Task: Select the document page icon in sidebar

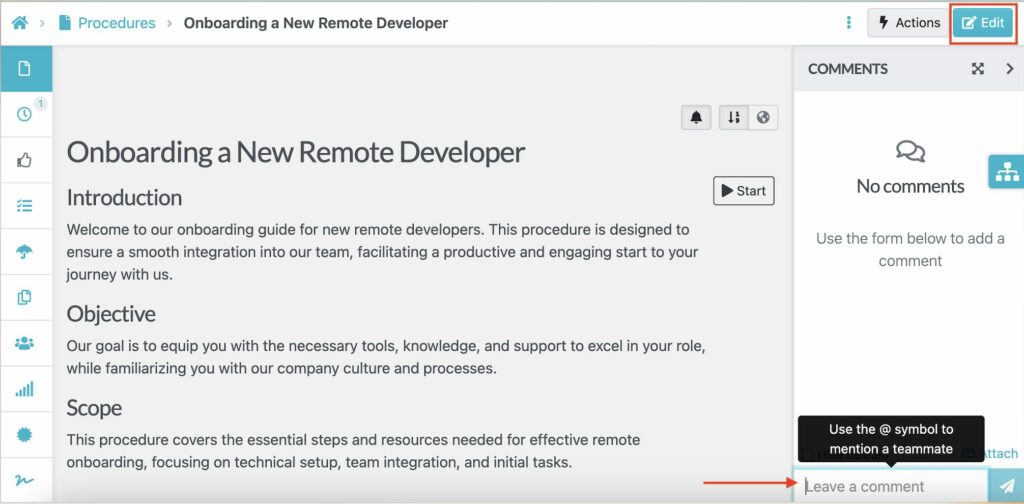Action: [x=25, y=69]
